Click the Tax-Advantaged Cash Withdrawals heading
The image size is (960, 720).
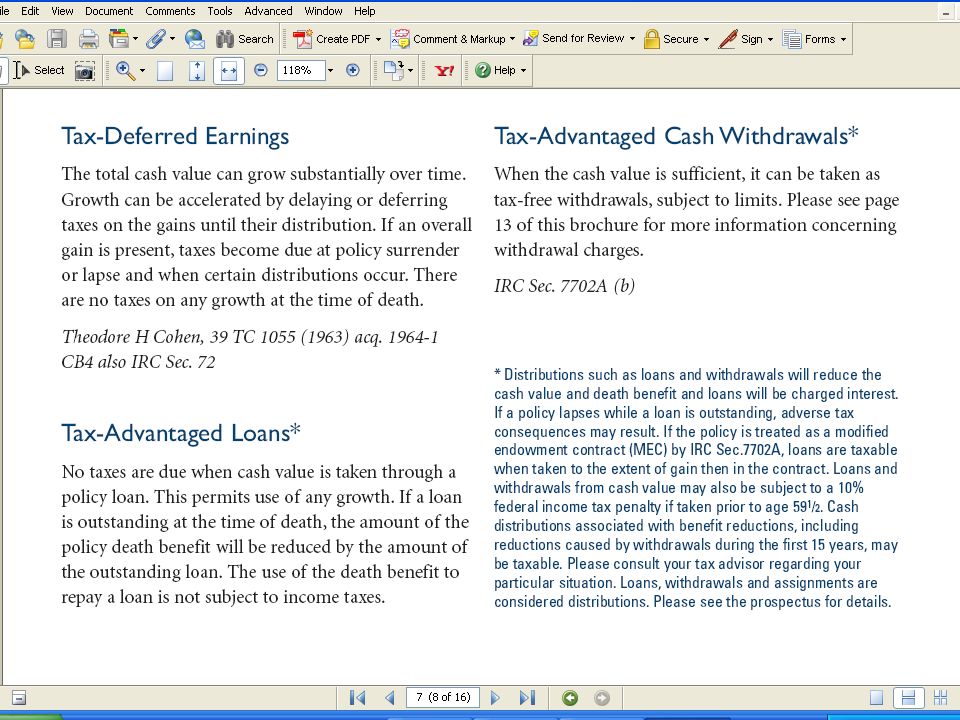pyautogui.click(x=677, y=136)
